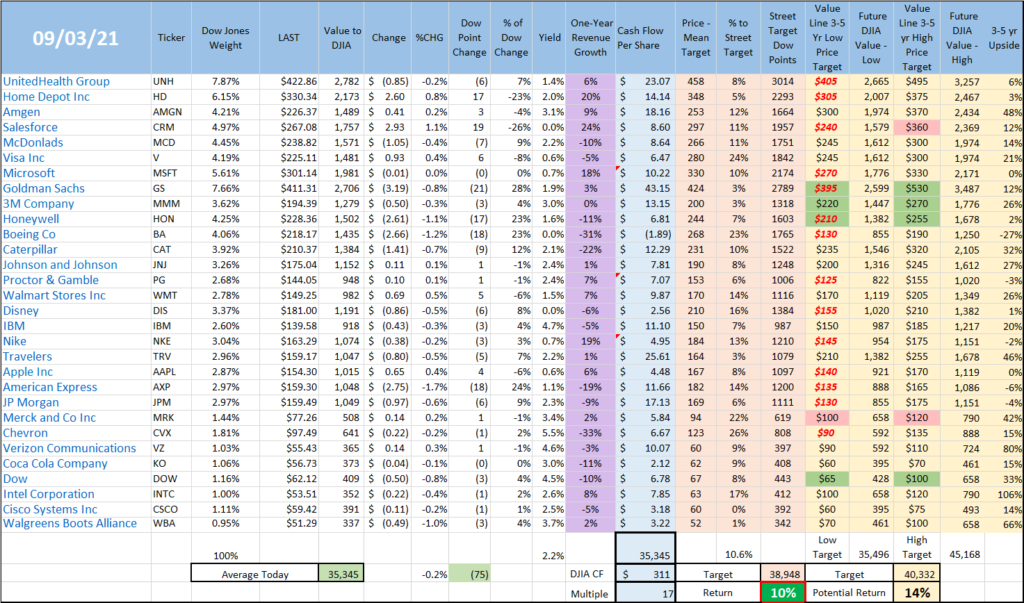Open the Intel Corporation link
Screen dimensions: 1024x603
coord(48,494)
